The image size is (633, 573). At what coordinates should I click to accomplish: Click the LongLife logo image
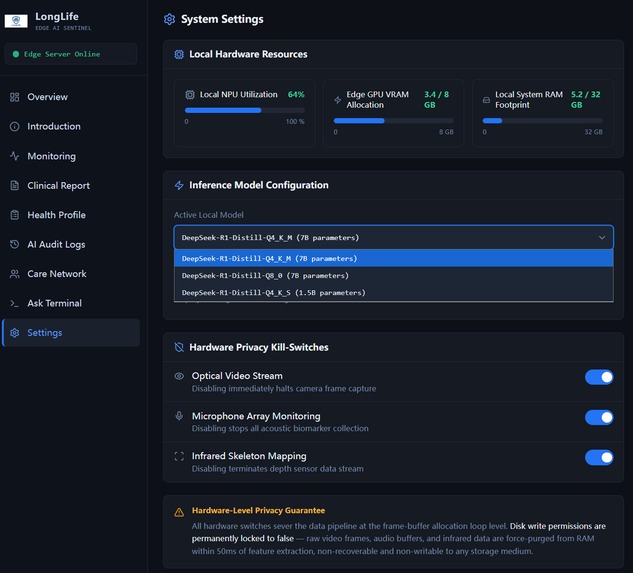[16, 21]
